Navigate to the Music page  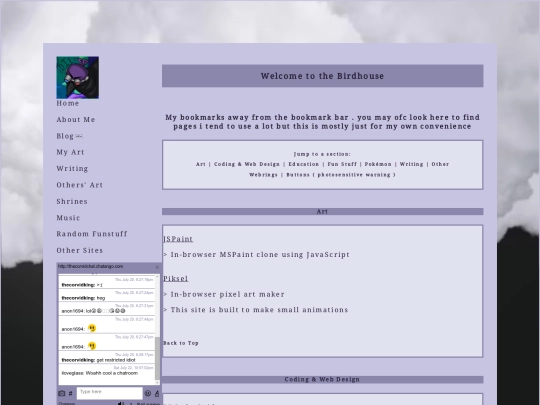tap(68, 218)
